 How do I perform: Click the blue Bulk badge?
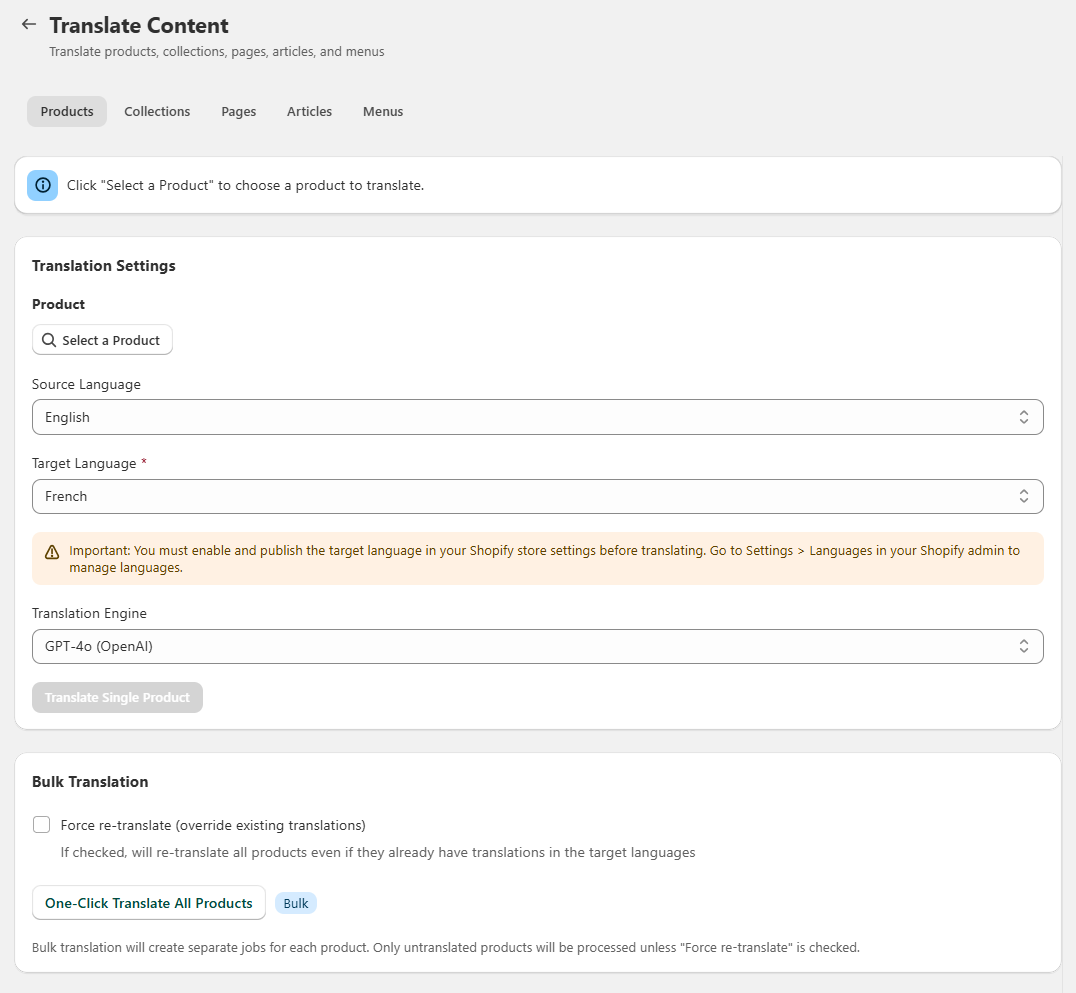296,903
